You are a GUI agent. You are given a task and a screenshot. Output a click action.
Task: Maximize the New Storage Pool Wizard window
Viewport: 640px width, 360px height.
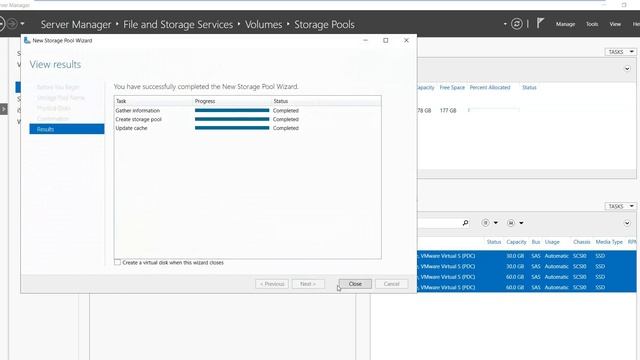(x=386, y=40)
